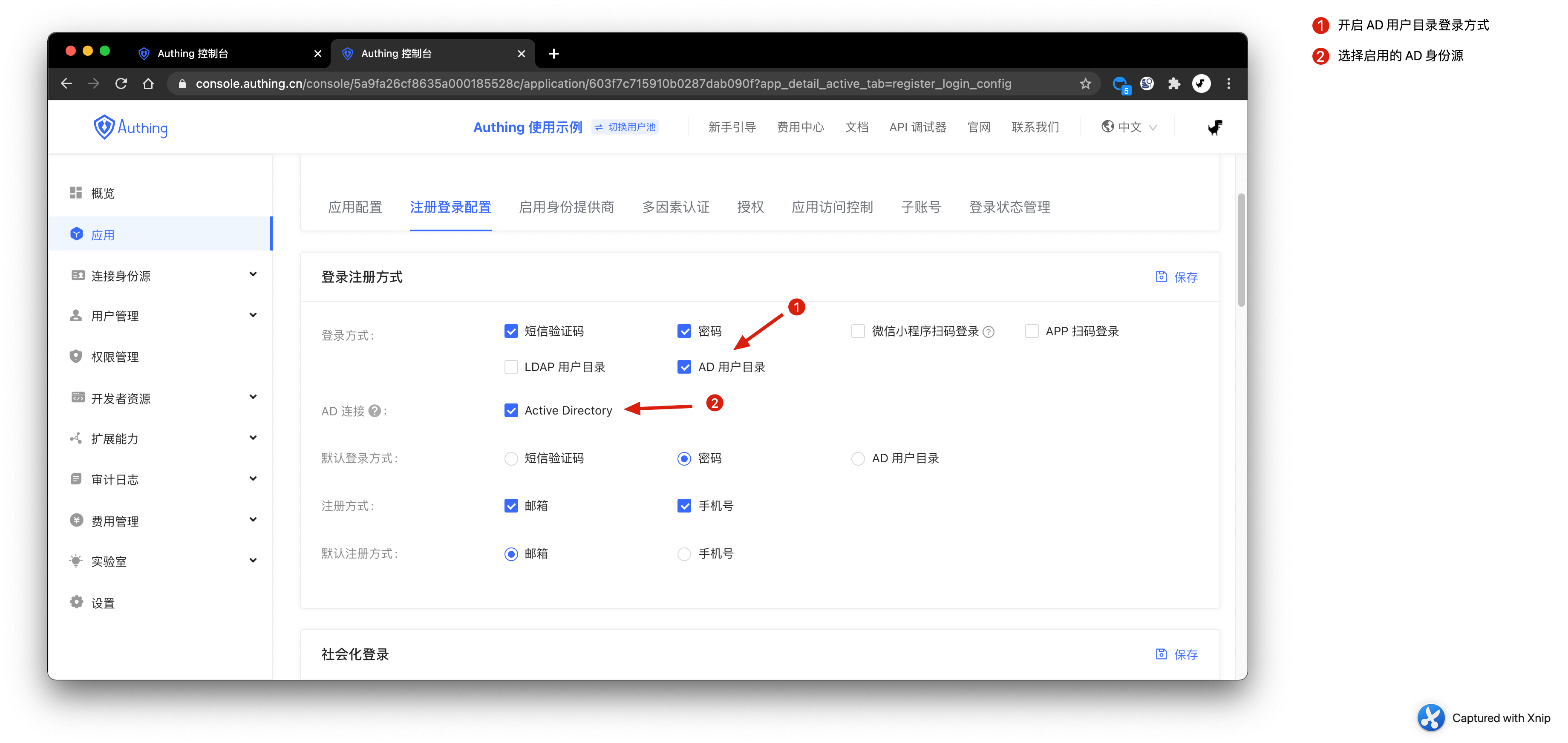Click the Authing shield logo

(x=104, y=127)
